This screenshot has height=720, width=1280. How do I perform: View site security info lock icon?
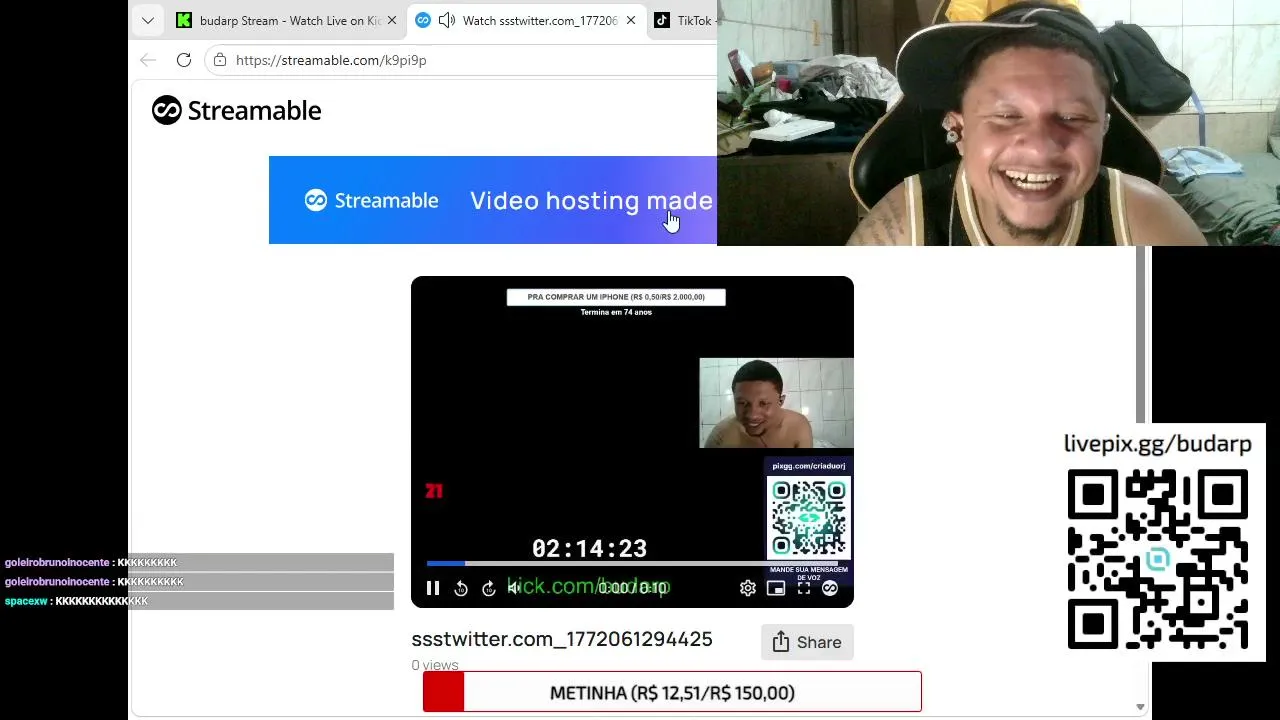pos(220,60)
